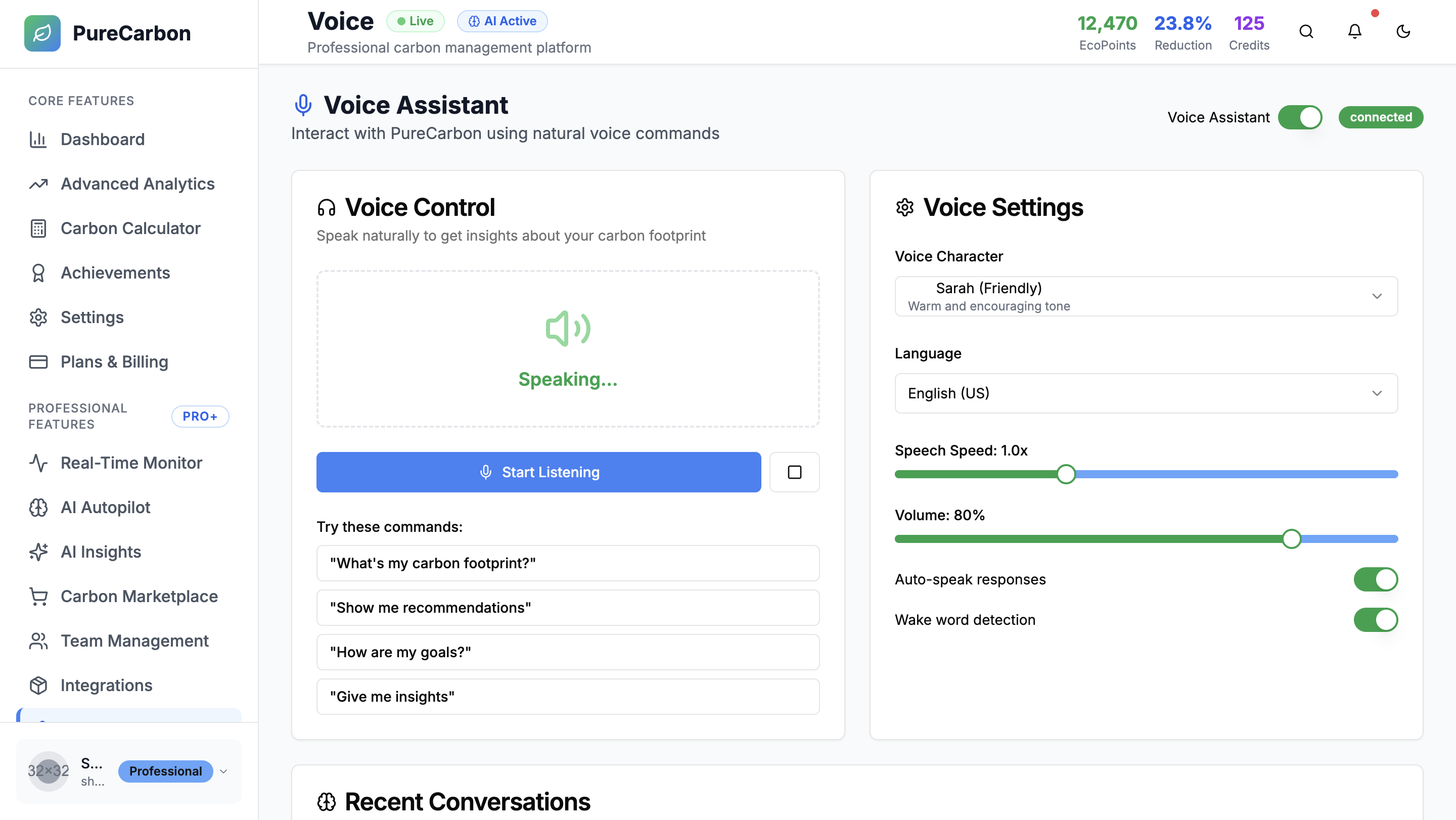The height and width of the screenshot is (820, 1456).
Task: Click the AI Autopilot brain icon
Action: click(x=38, y=508)
